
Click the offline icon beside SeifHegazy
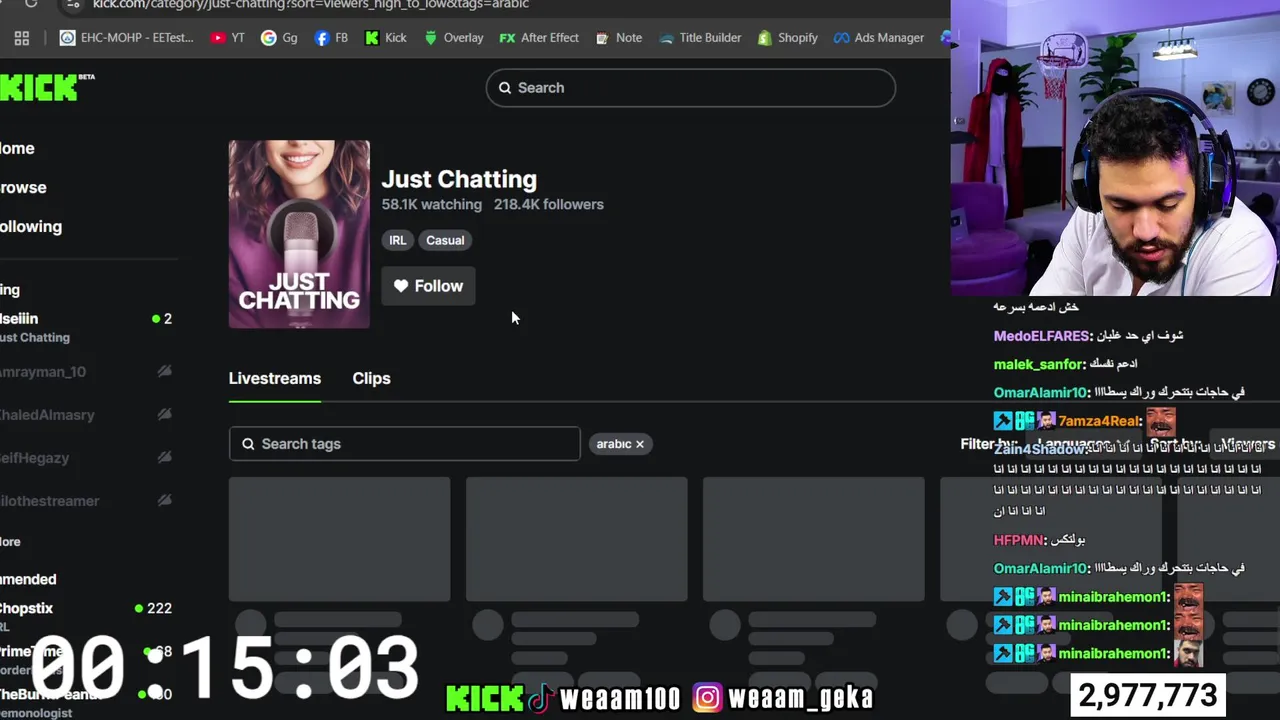click(x=165, y=458)
